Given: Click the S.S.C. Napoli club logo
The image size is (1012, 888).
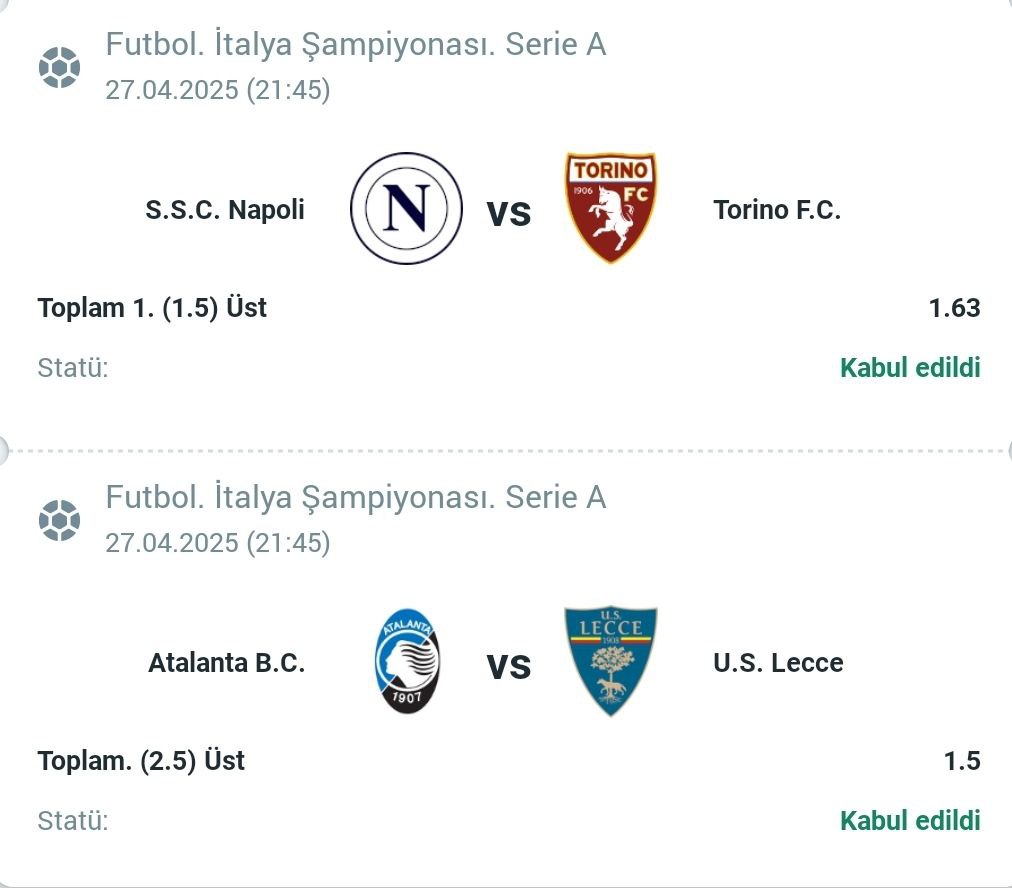Looking at the screenshot, I should tap(407, 208).
